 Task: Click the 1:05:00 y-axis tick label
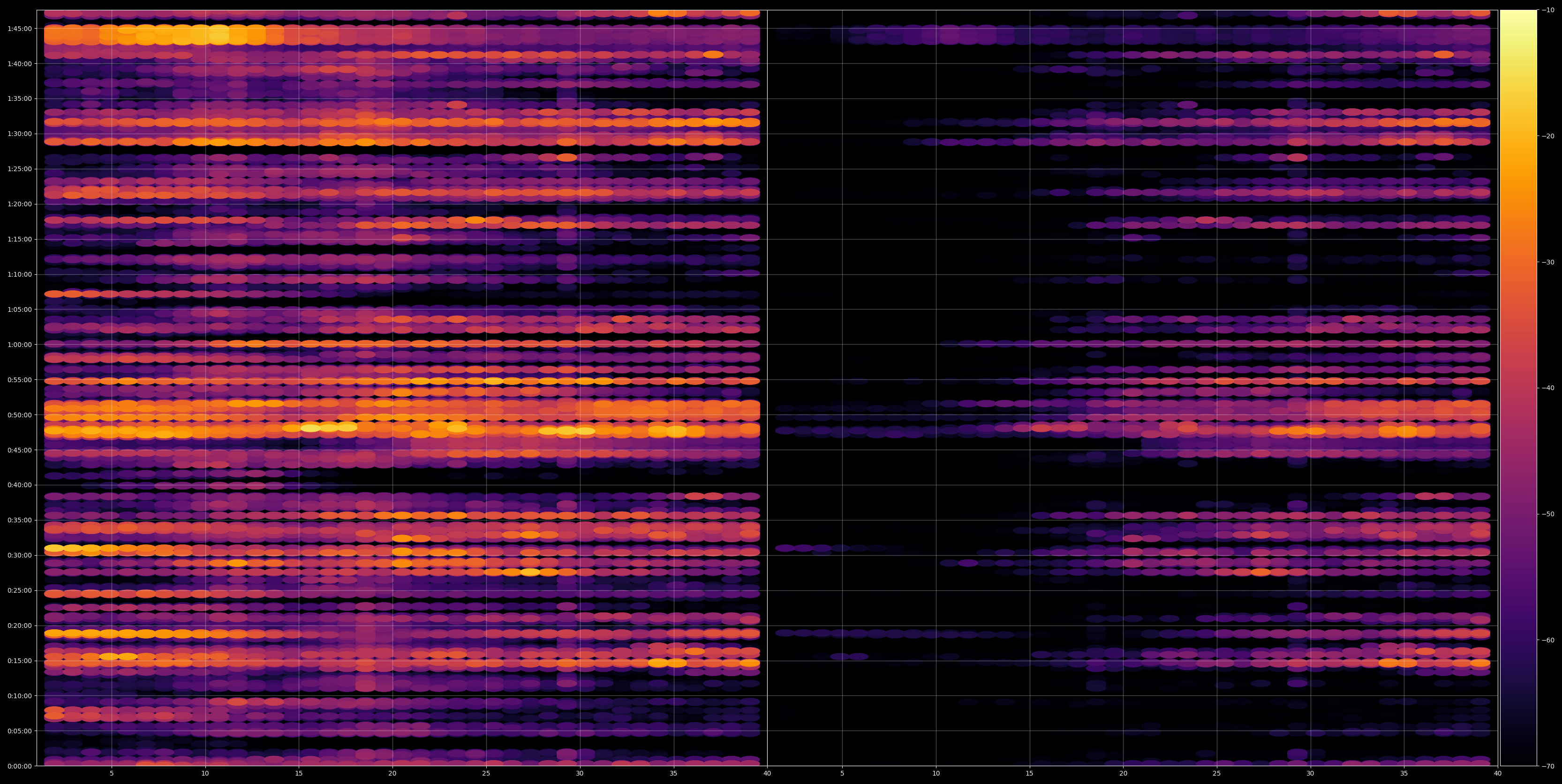click(19, 309)
